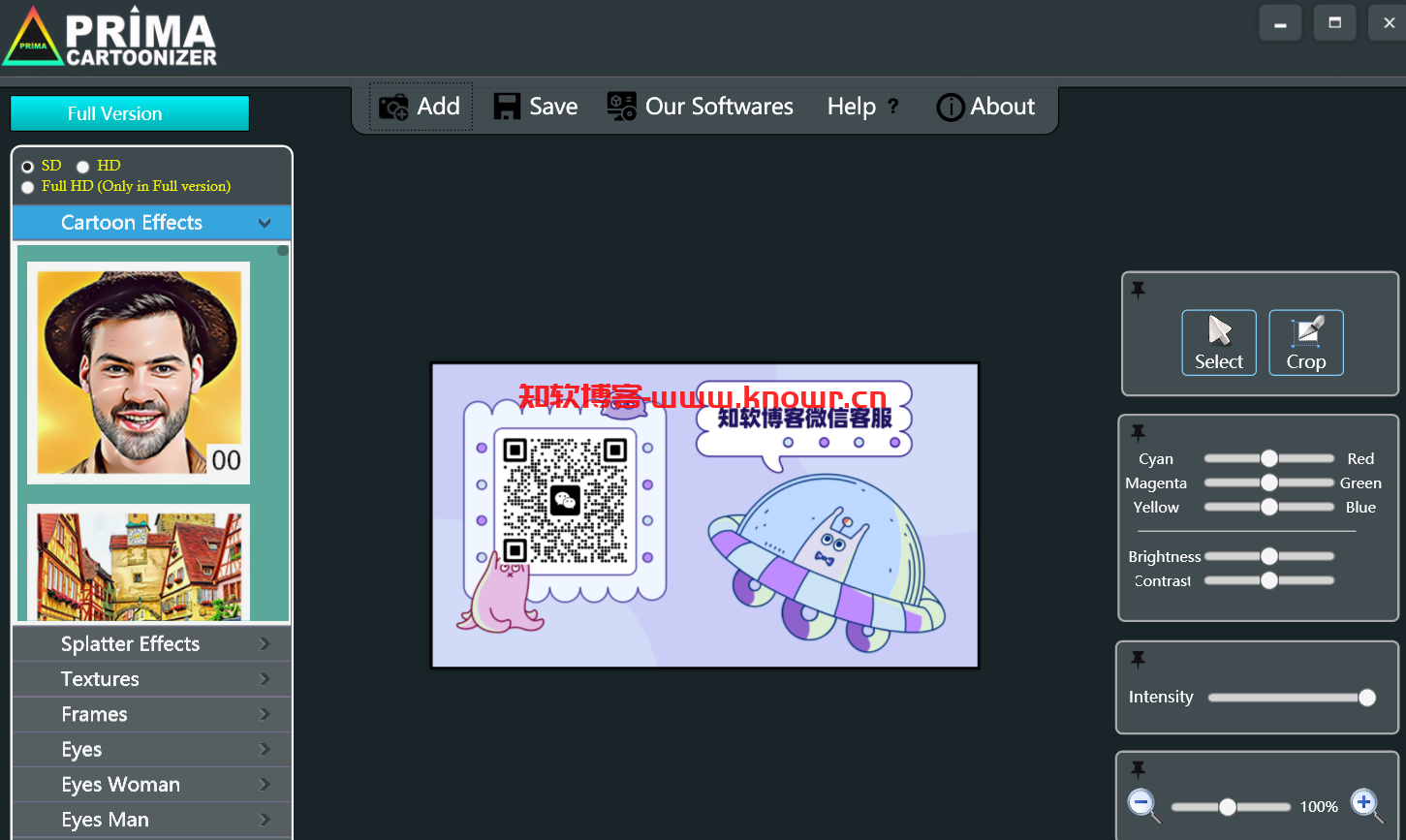1406x840 pixels.
Task: Apply the colorful town effect thumbnail
Action: pyautogui.click(x=139, y=562)
